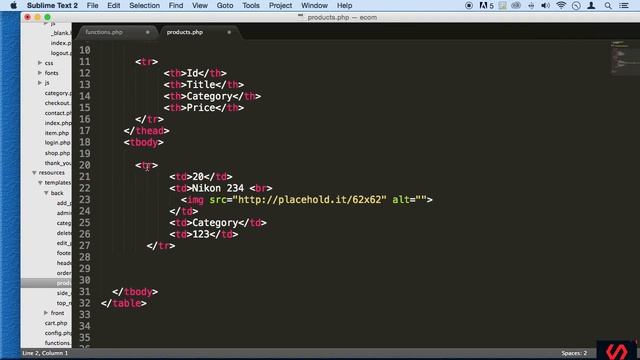Open the Project menu

tap(280, 6)
